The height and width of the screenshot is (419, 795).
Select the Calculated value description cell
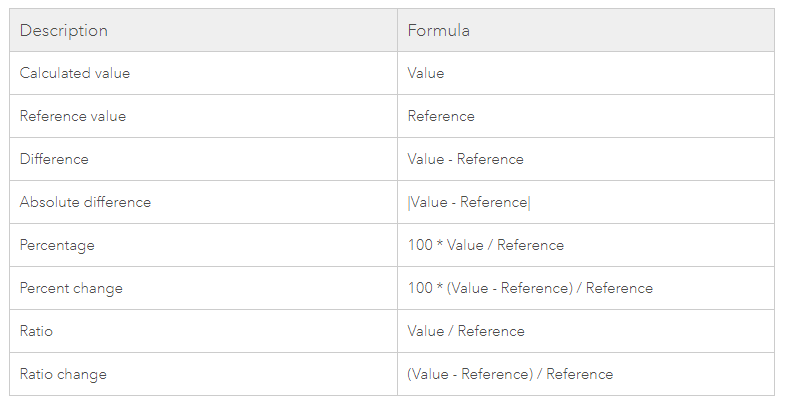coord(75,74)
